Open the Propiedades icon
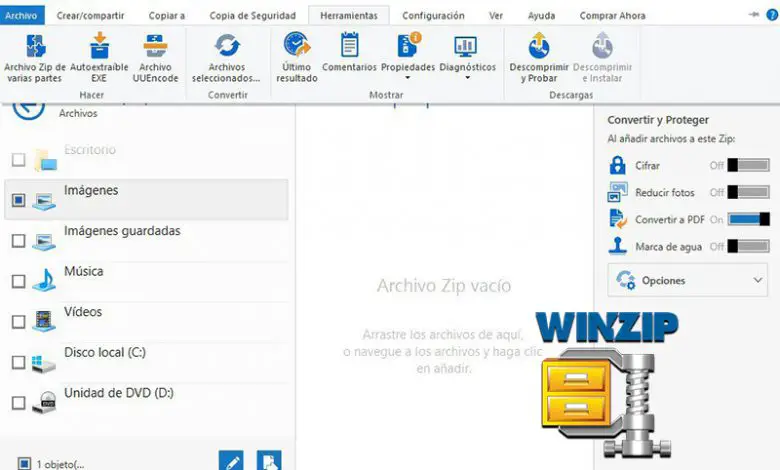Viewport: 780px width, 470px height. (x=408, y=45)
